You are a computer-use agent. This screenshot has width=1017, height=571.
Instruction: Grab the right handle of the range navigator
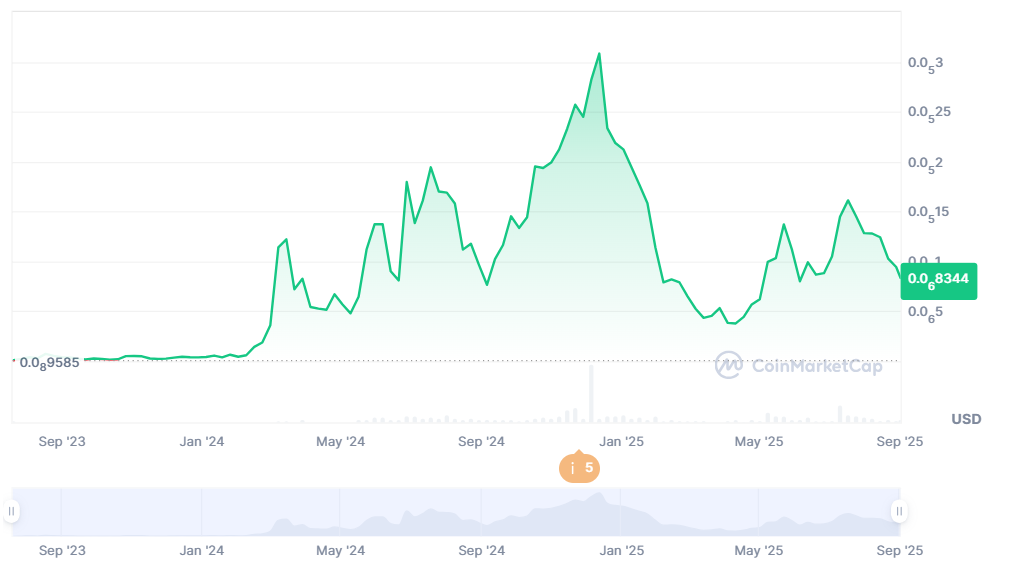899,512
